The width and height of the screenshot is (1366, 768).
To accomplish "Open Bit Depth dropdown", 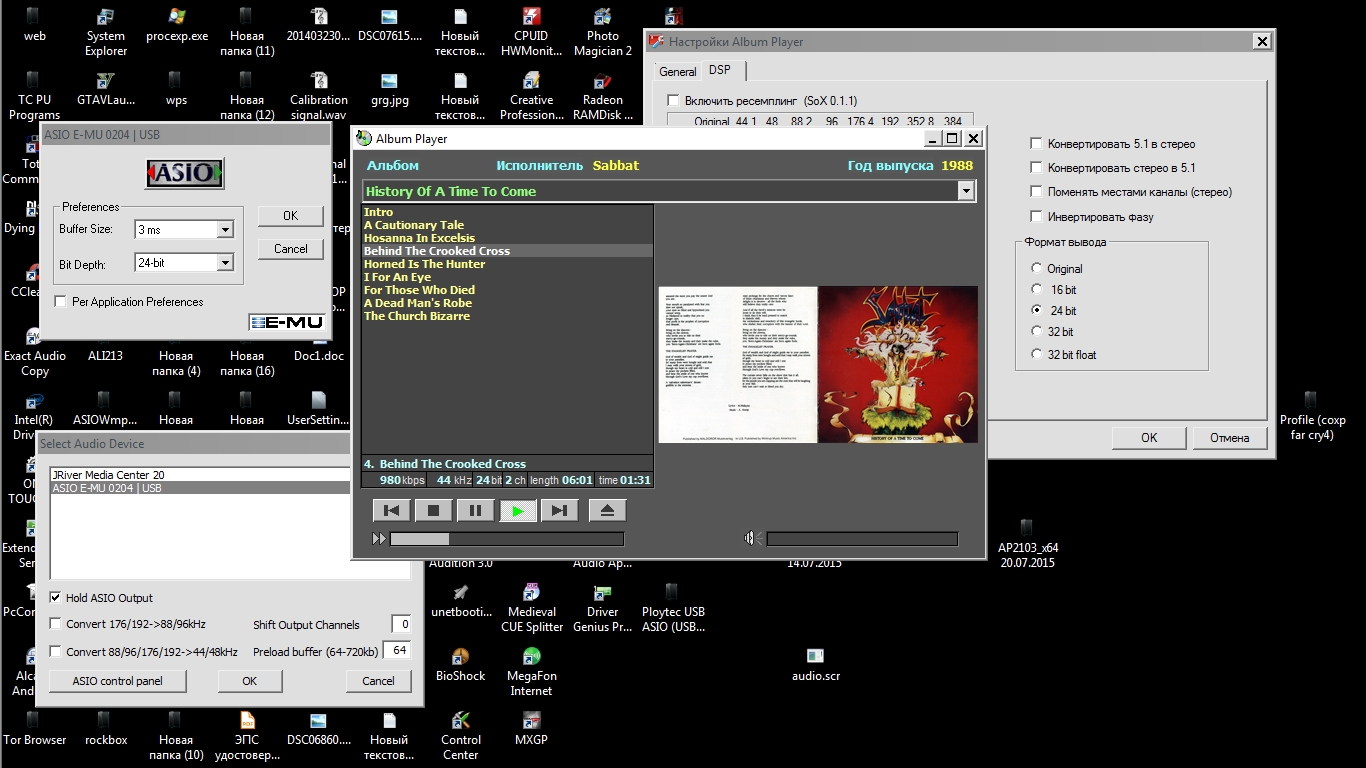I will tap(225, 263).
